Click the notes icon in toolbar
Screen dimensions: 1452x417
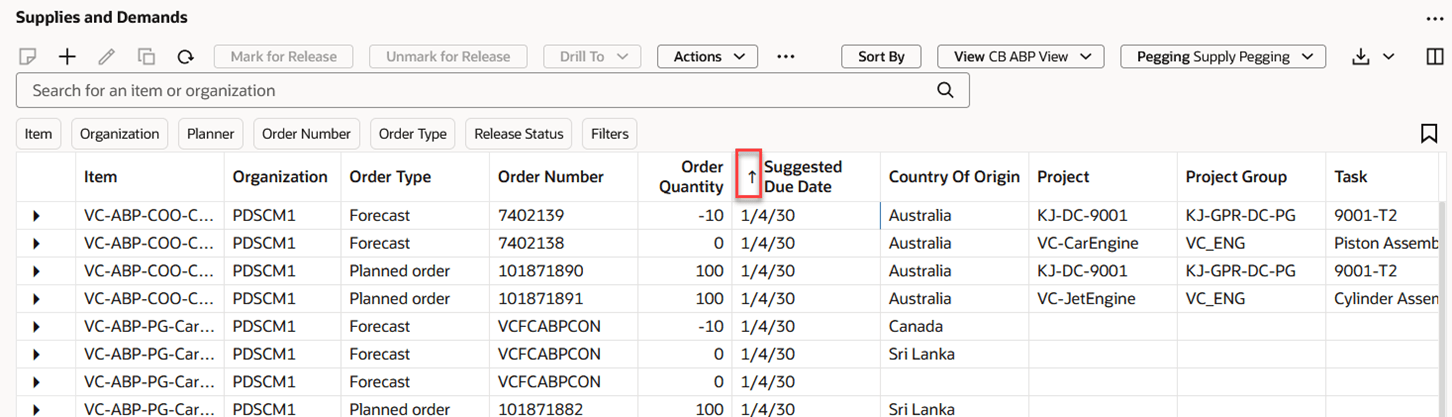(29, 57)
